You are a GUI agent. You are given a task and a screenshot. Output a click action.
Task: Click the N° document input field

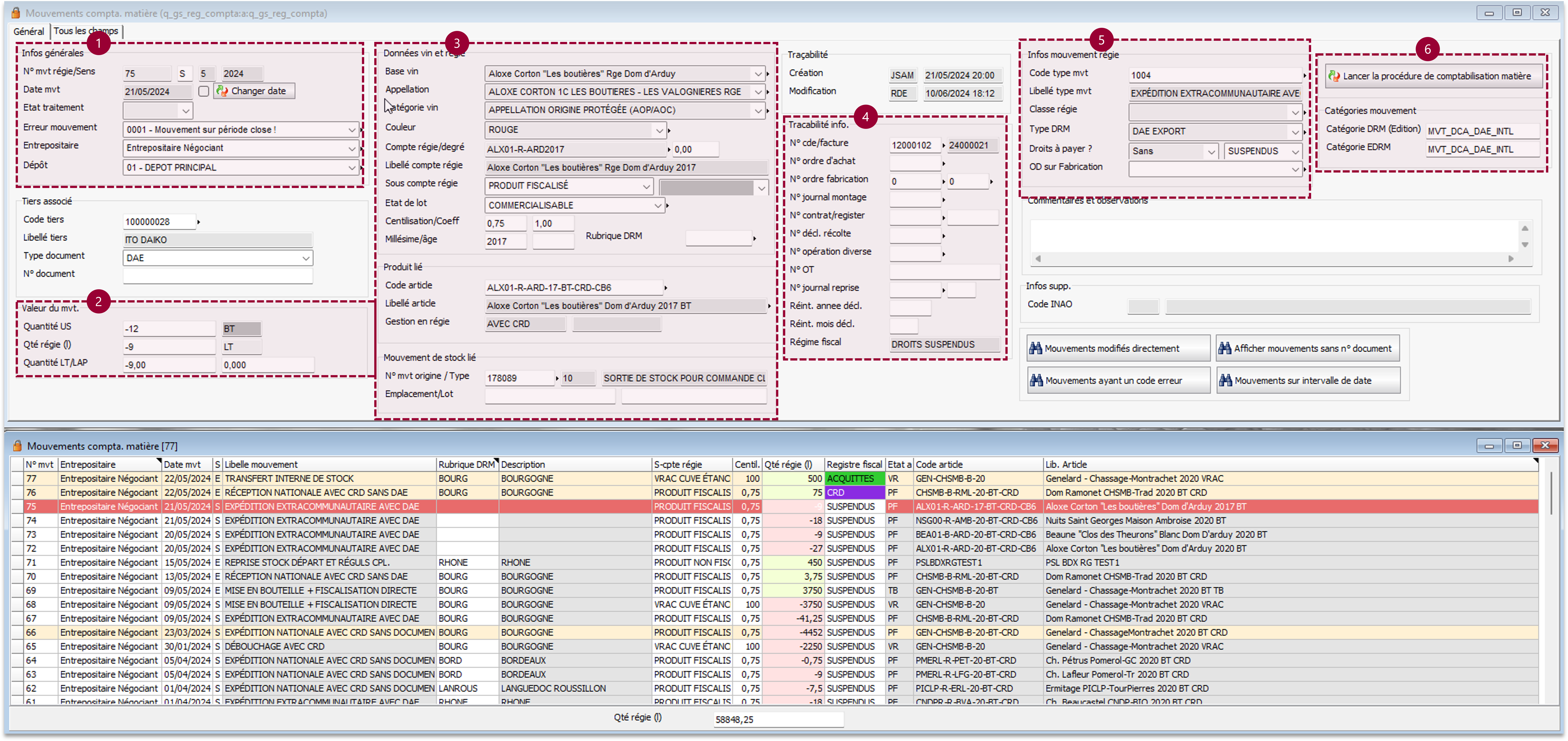(x=217, y=276)
